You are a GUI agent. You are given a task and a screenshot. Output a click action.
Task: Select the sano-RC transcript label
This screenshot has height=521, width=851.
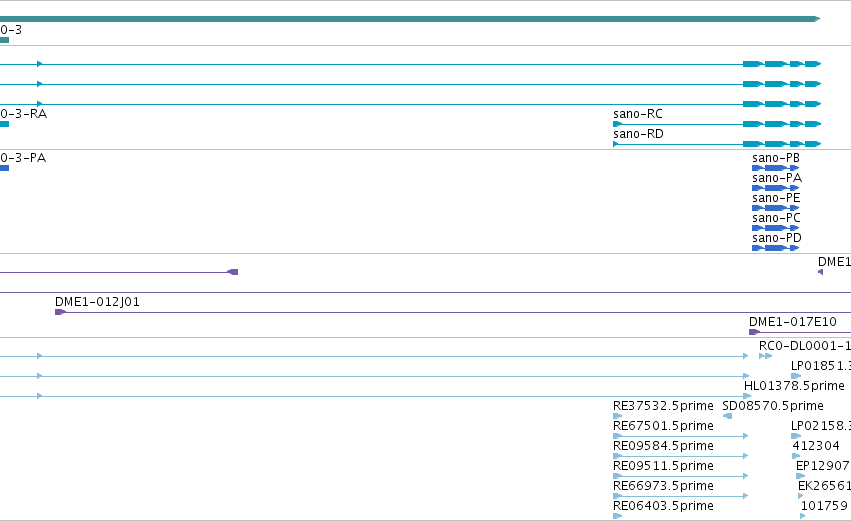638,114
